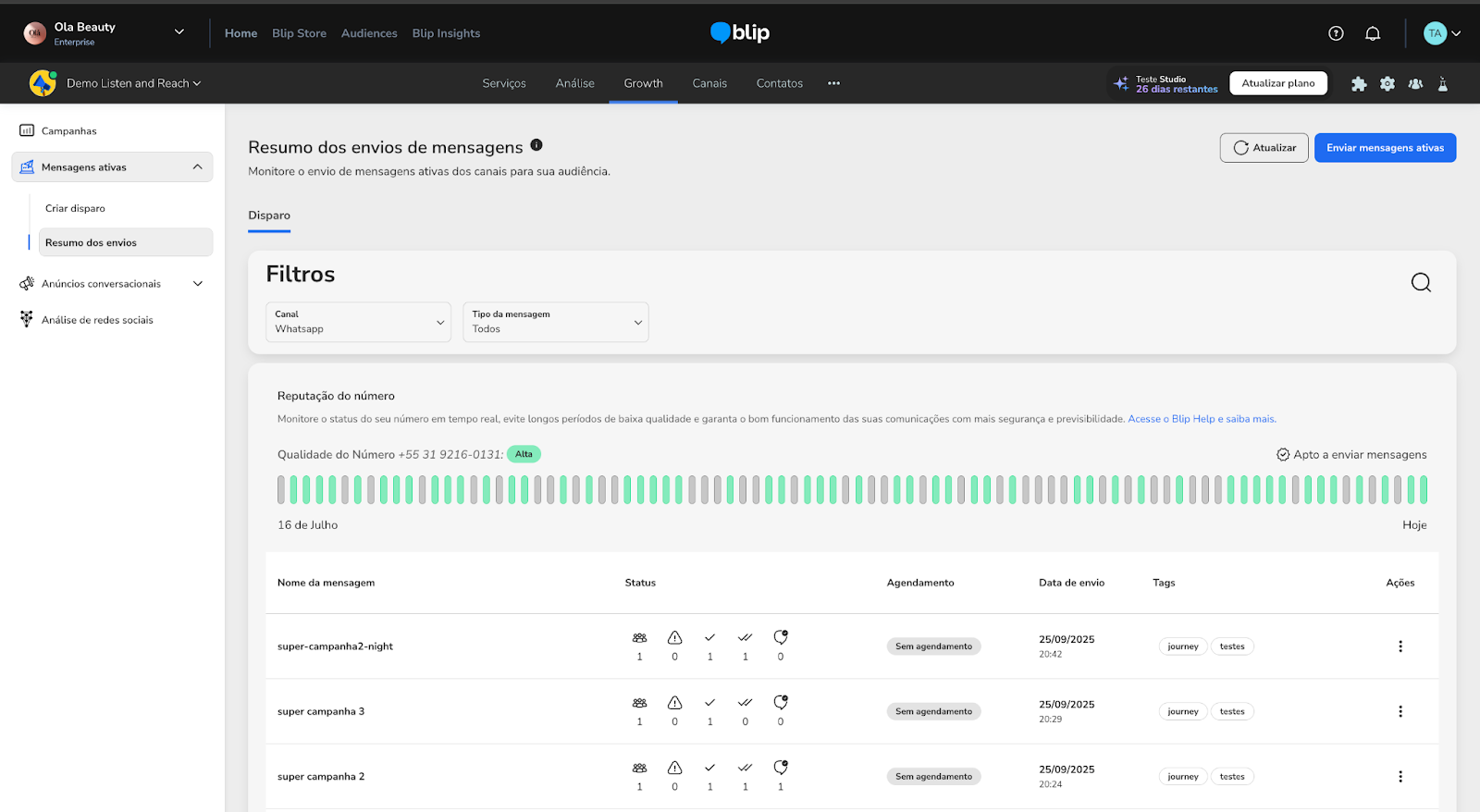Image resolution: width=1480 pixels, height=812 pixels.
Task: Open the Canal Whatsapp dropdown
Action: (x=358, y=322)
